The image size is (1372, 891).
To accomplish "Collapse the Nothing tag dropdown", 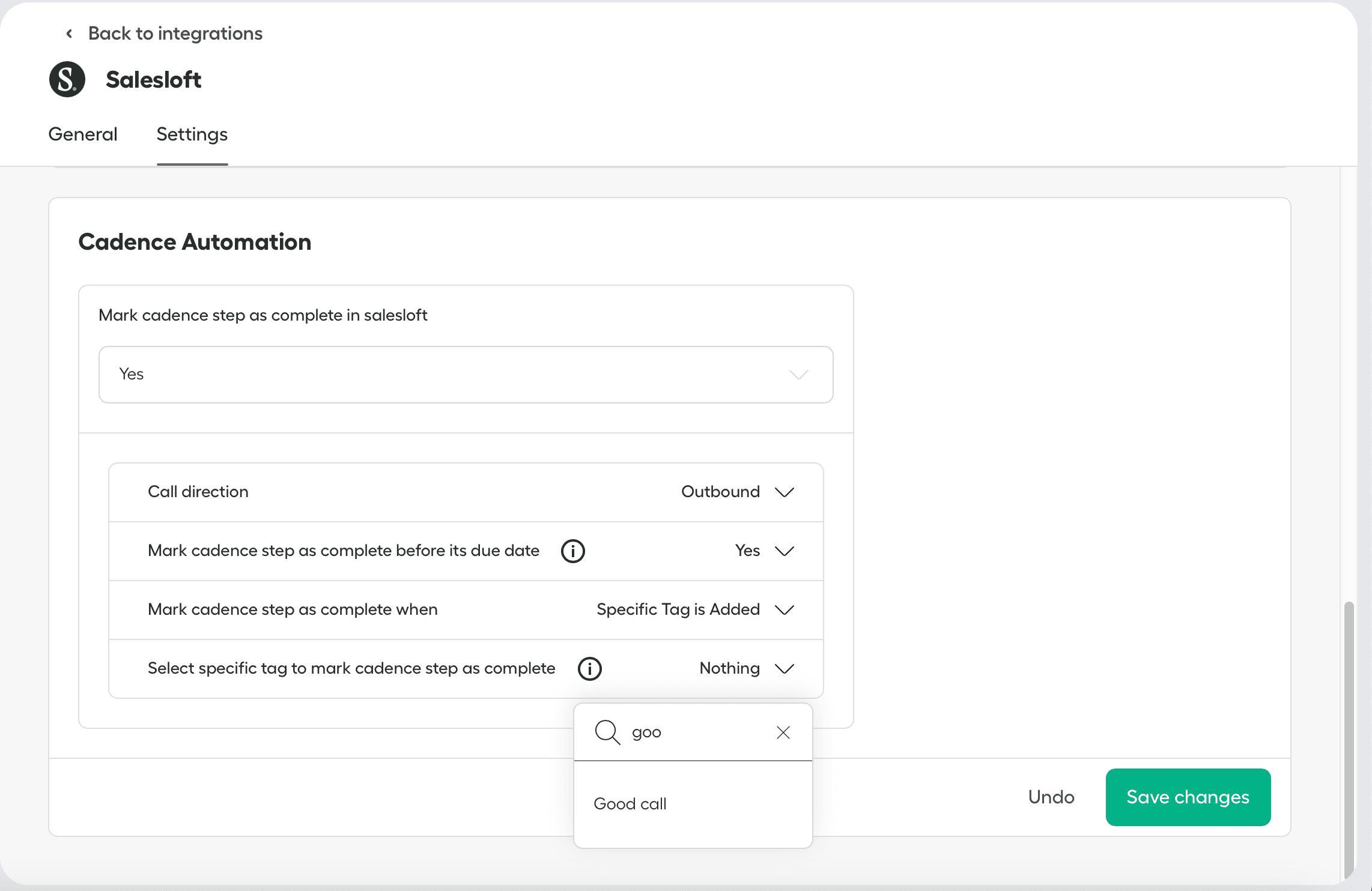I will (x=746, y=668).
